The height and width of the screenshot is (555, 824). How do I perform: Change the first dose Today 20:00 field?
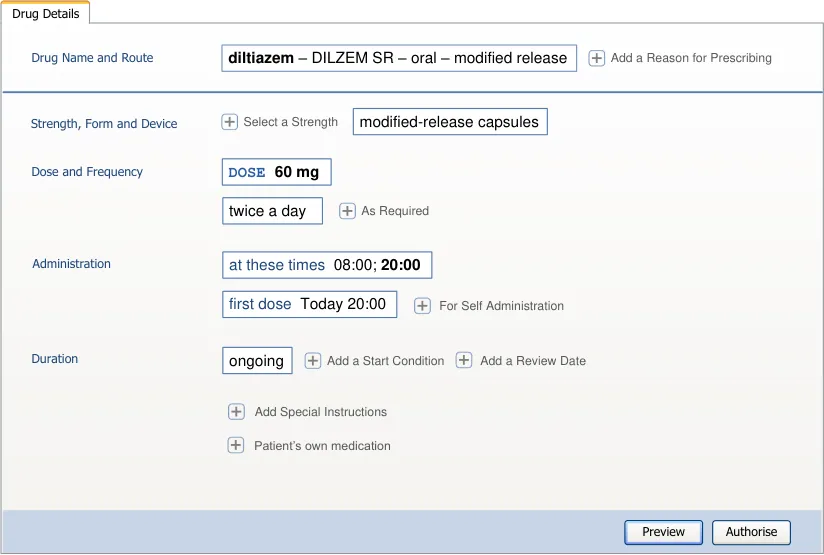coord(309,304)
